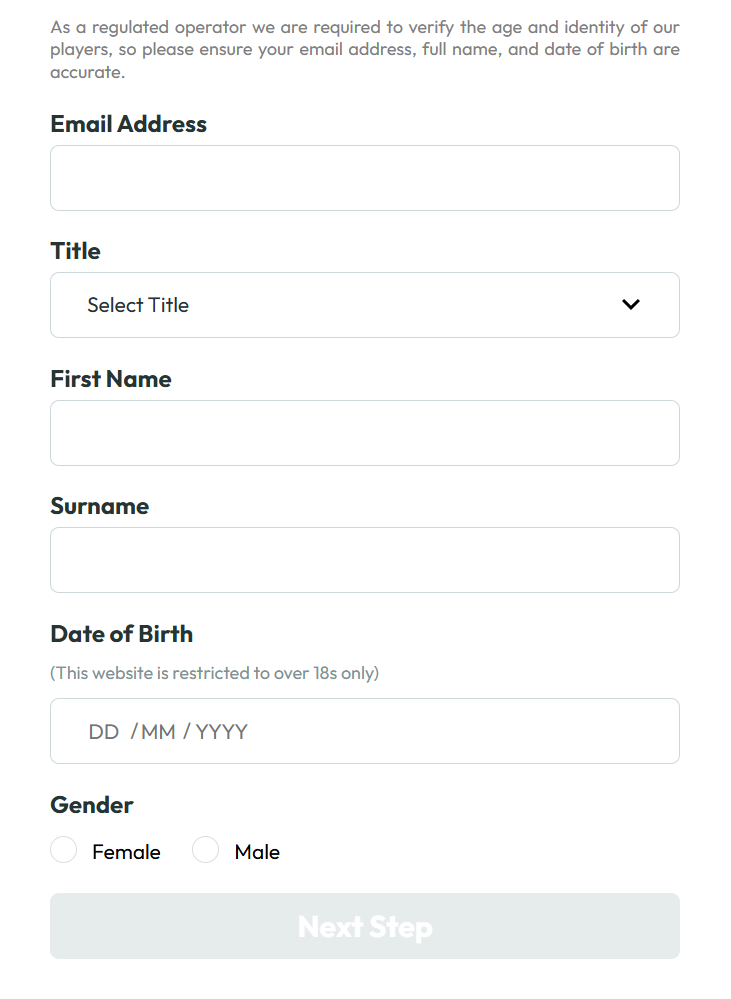Select the Female radio button circle
This screenshot has width=731, height=999.
point(64,850)
